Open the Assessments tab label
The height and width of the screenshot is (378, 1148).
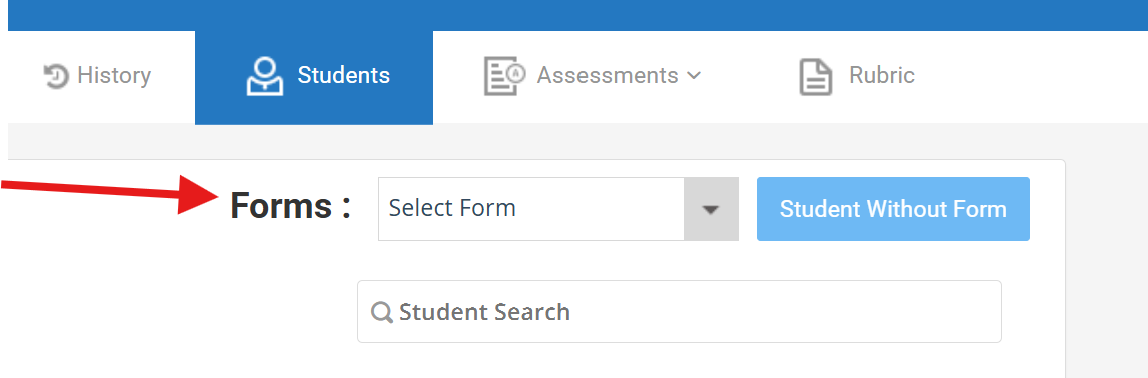tap(608, 75)
